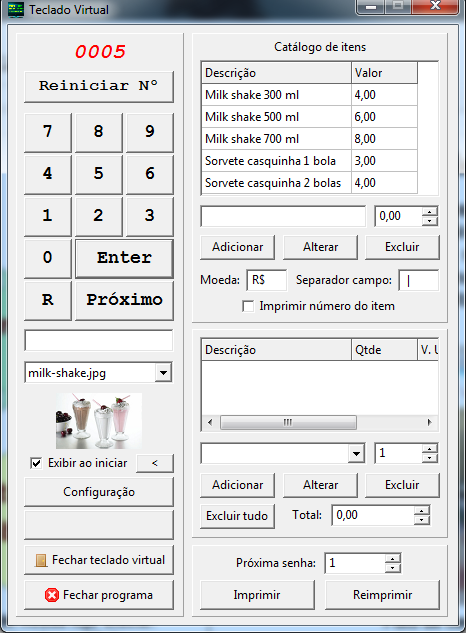Viewport: 466px width, 633px height.
Task: Click Fechar teclado virtual button
Action: click(x=99, y=560)
